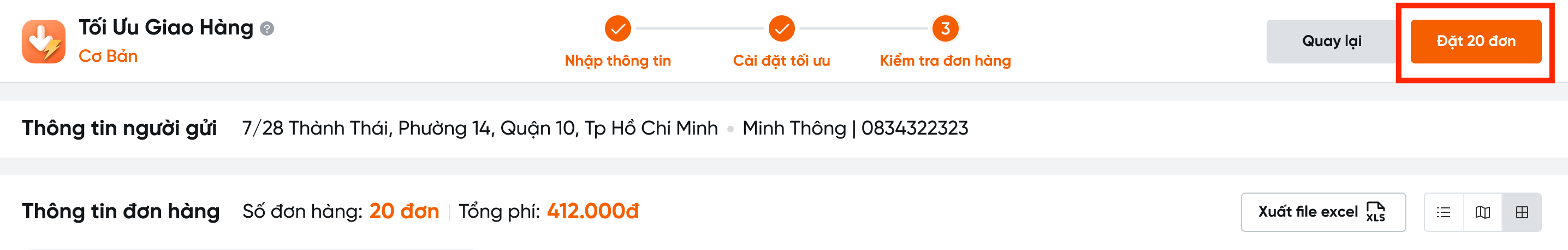Click the 20 đơn order count
Image resolution: width=1568 pixels, height=250 pixels.
[x=403, y=212]
